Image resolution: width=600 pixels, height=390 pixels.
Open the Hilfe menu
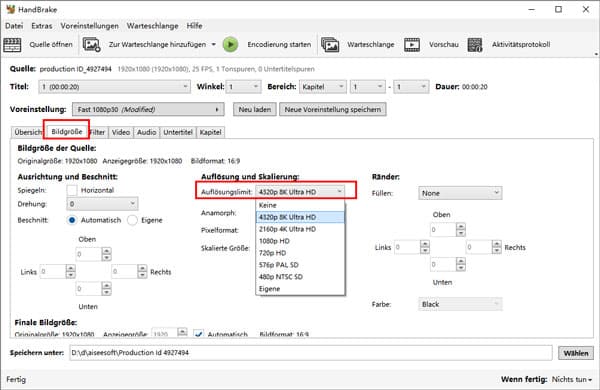point(194,26)
